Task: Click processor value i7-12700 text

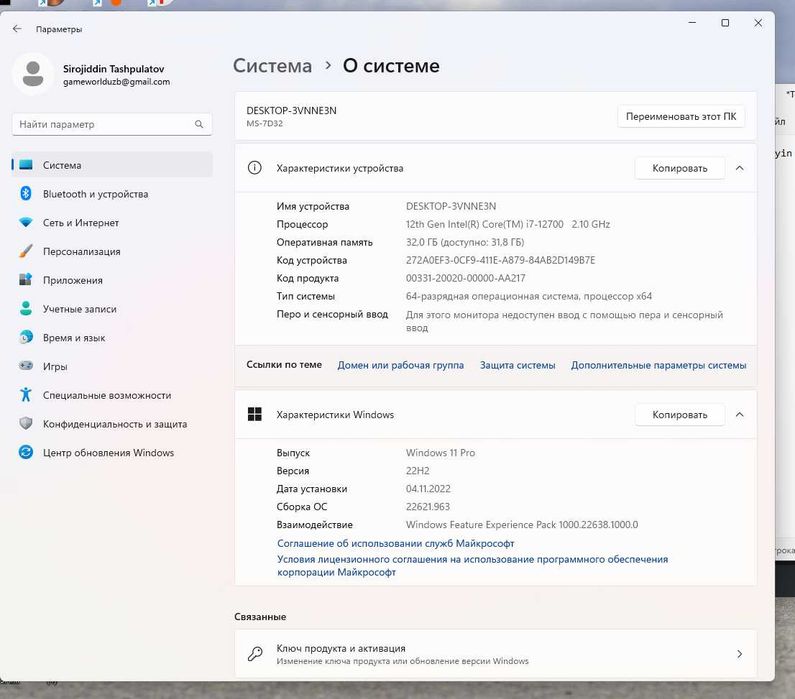Action: click(x=508, y=224)
